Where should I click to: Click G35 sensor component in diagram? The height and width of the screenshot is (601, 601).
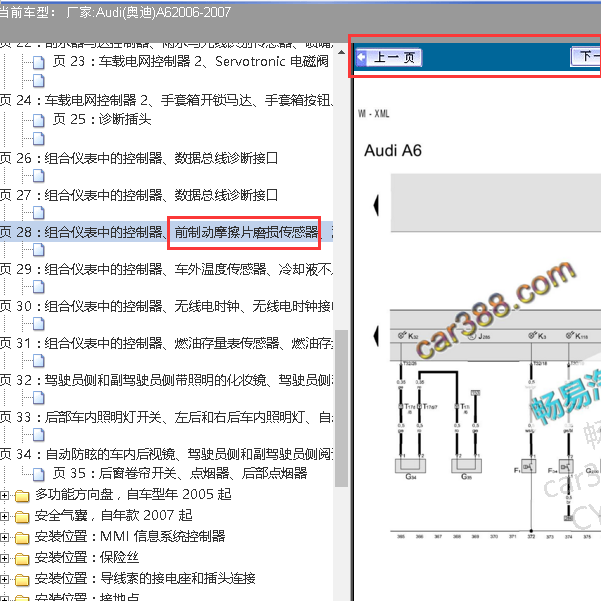[x=466, y=465]
